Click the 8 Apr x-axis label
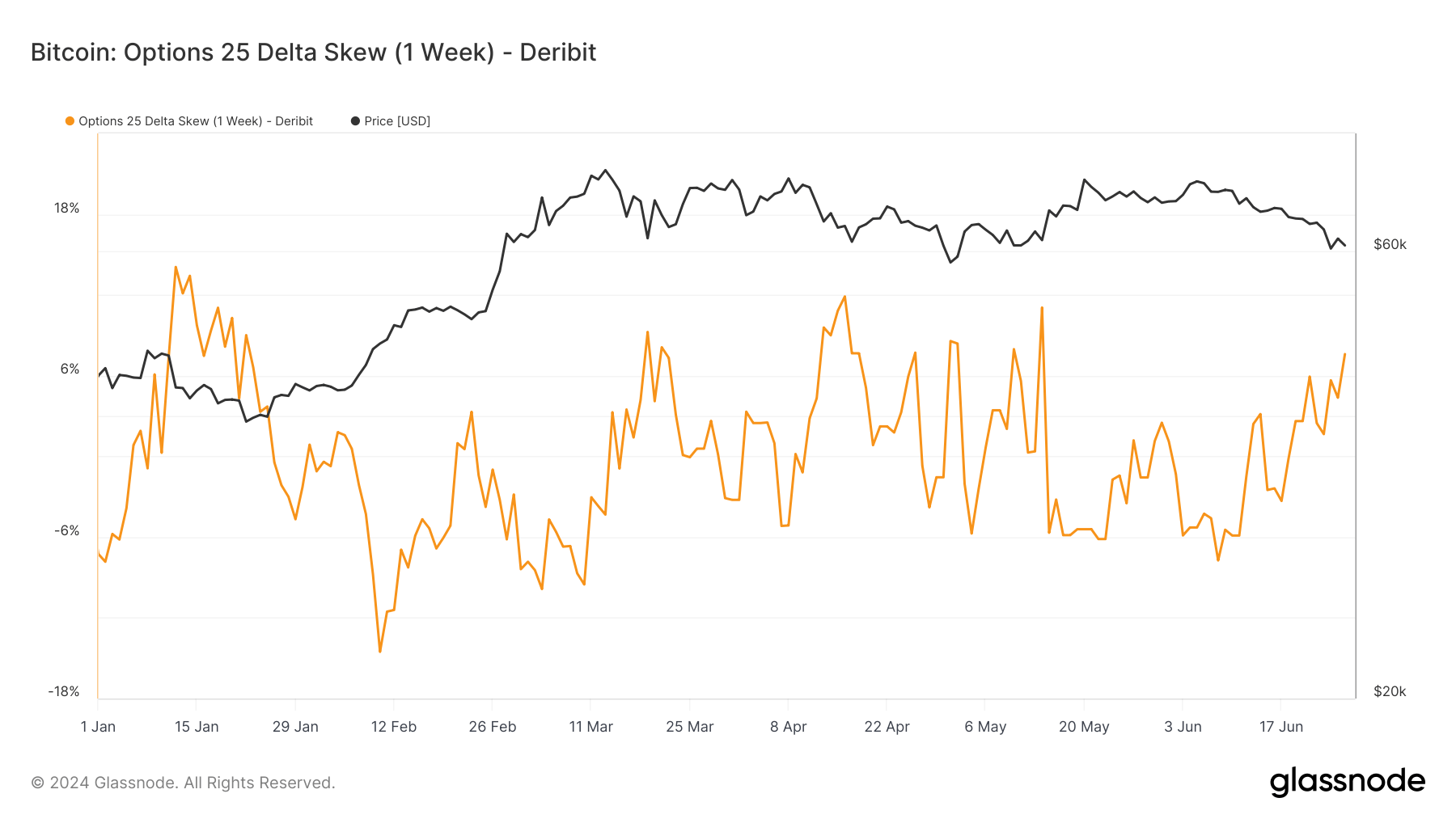The height and width of the screenshot is (819, 1456). [789, 727]
